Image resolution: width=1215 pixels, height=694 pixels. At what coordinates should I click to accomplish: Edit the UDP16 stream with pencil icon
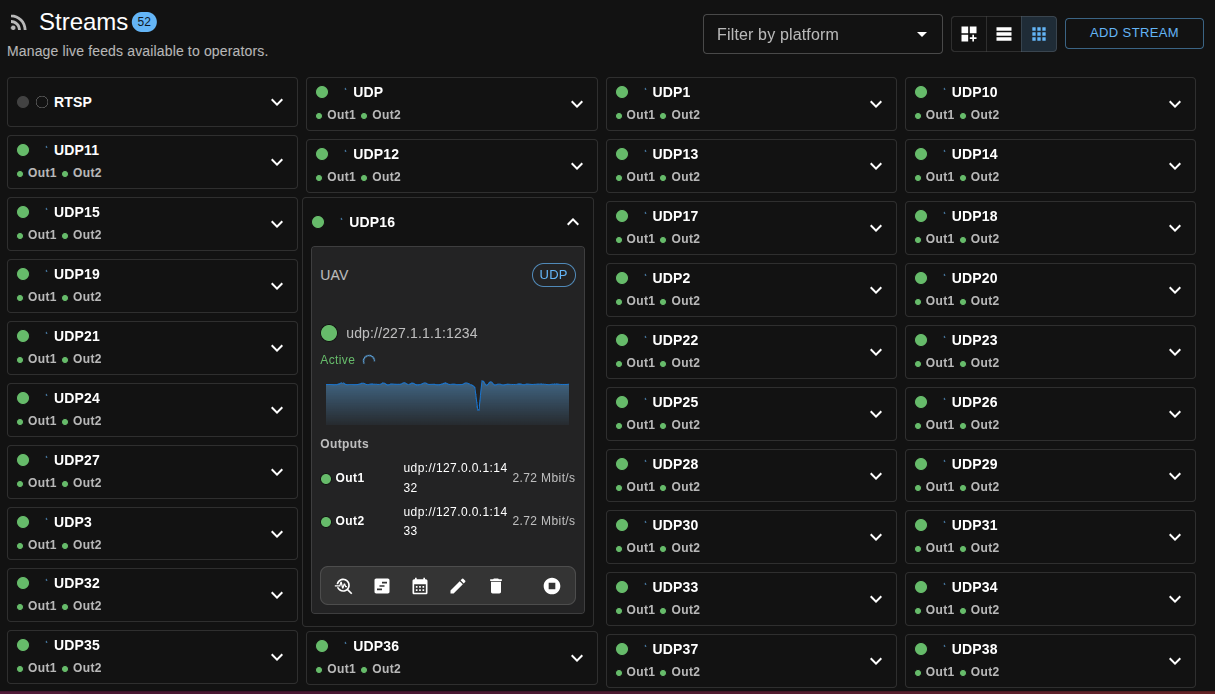tap(458, 586)
